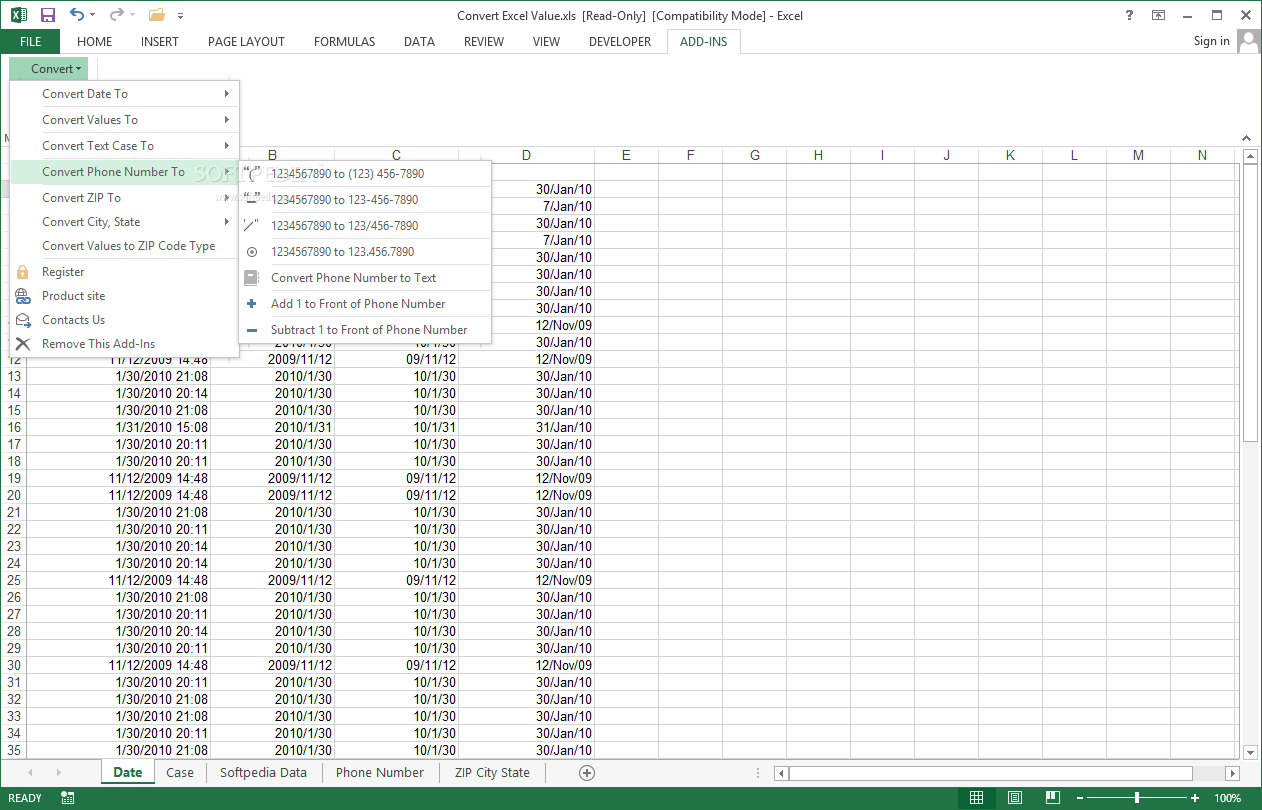The image size is (1262, 810).
Task: Click the plus icon for Add 1 to Front
Action: point(252,304)
